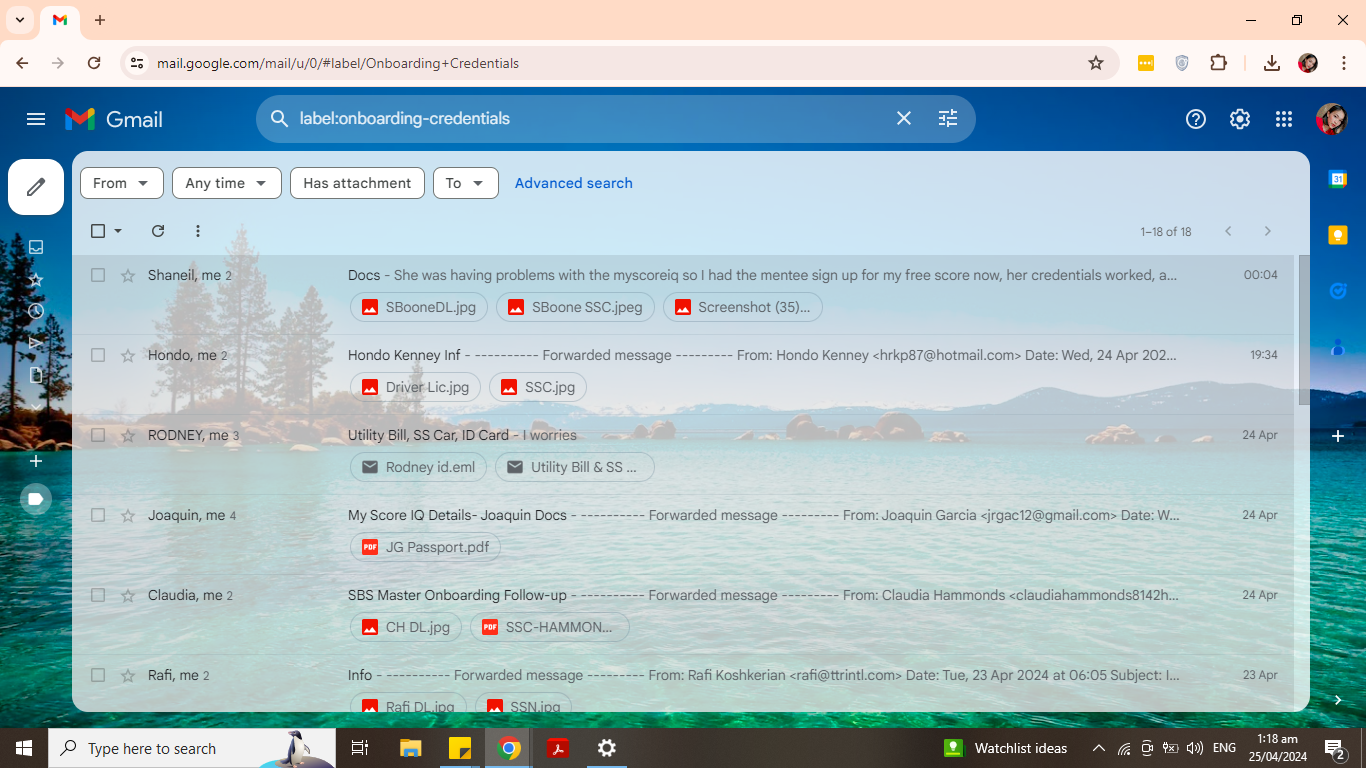The image size is (1366, 768).
Task: Open Gmail settings gear
Action: pos(1240,119)
